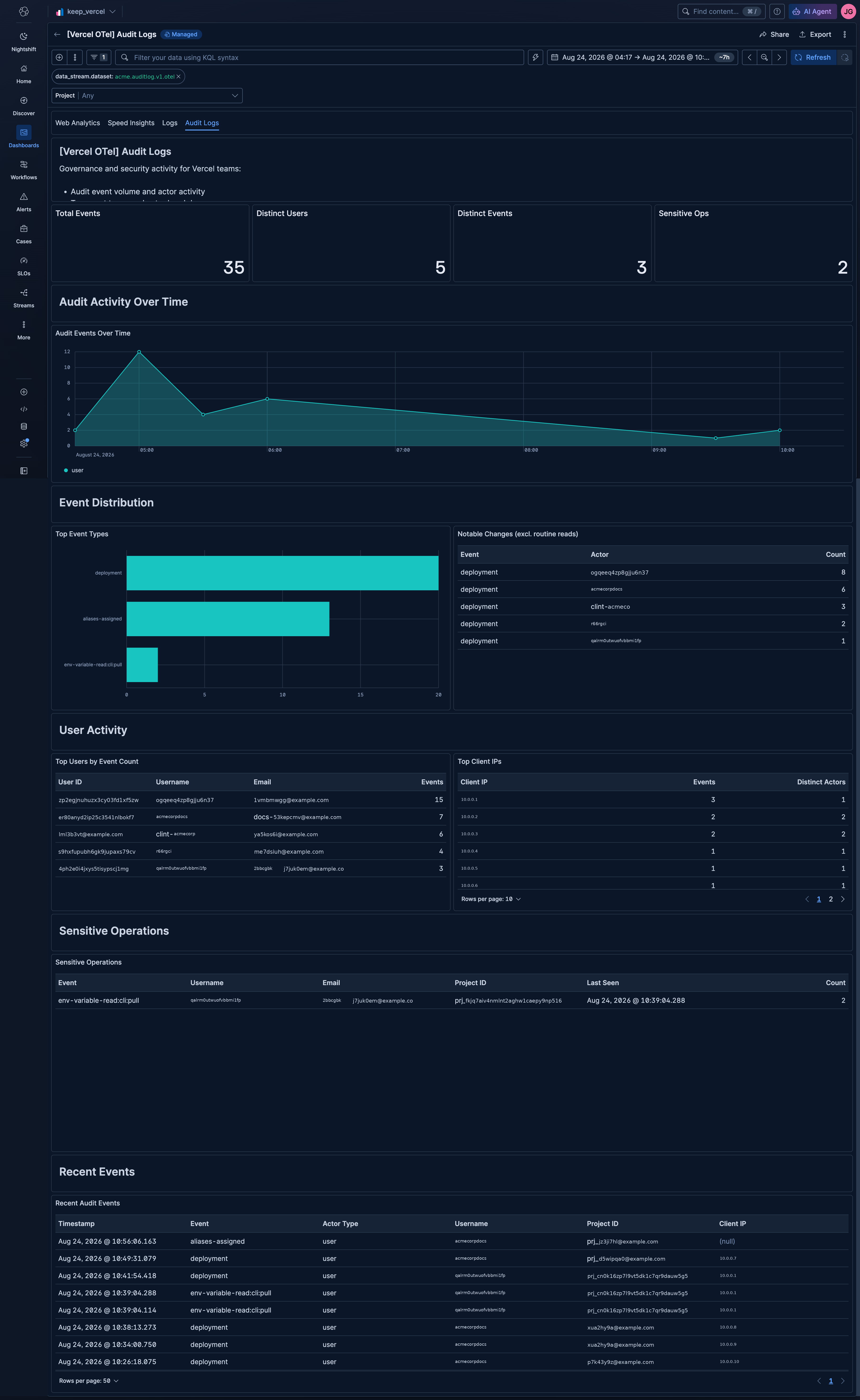Screen dimensions: 860x1400
Task: Open lightning quick-query button
Action: (x=535, y=57)
